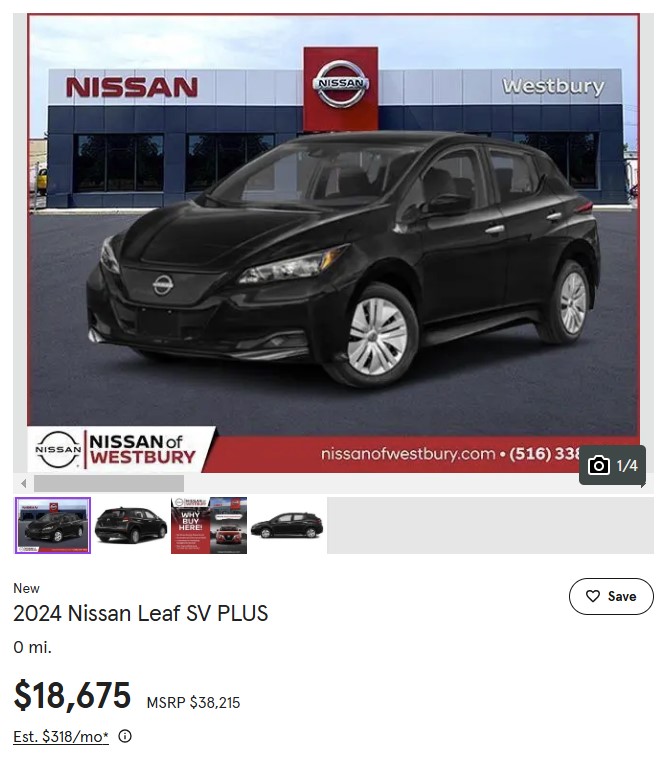The image size is (661, 757).
Task: Click the empty gray area beside thumbnails
Action: (490, 525)
